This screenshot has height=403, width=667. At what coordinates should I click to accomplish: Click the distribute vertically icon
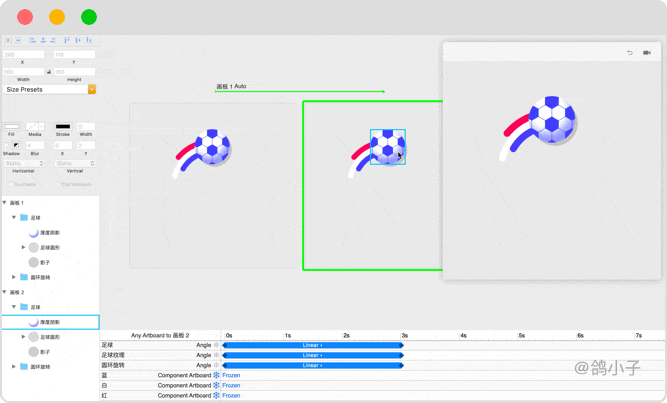18,40
